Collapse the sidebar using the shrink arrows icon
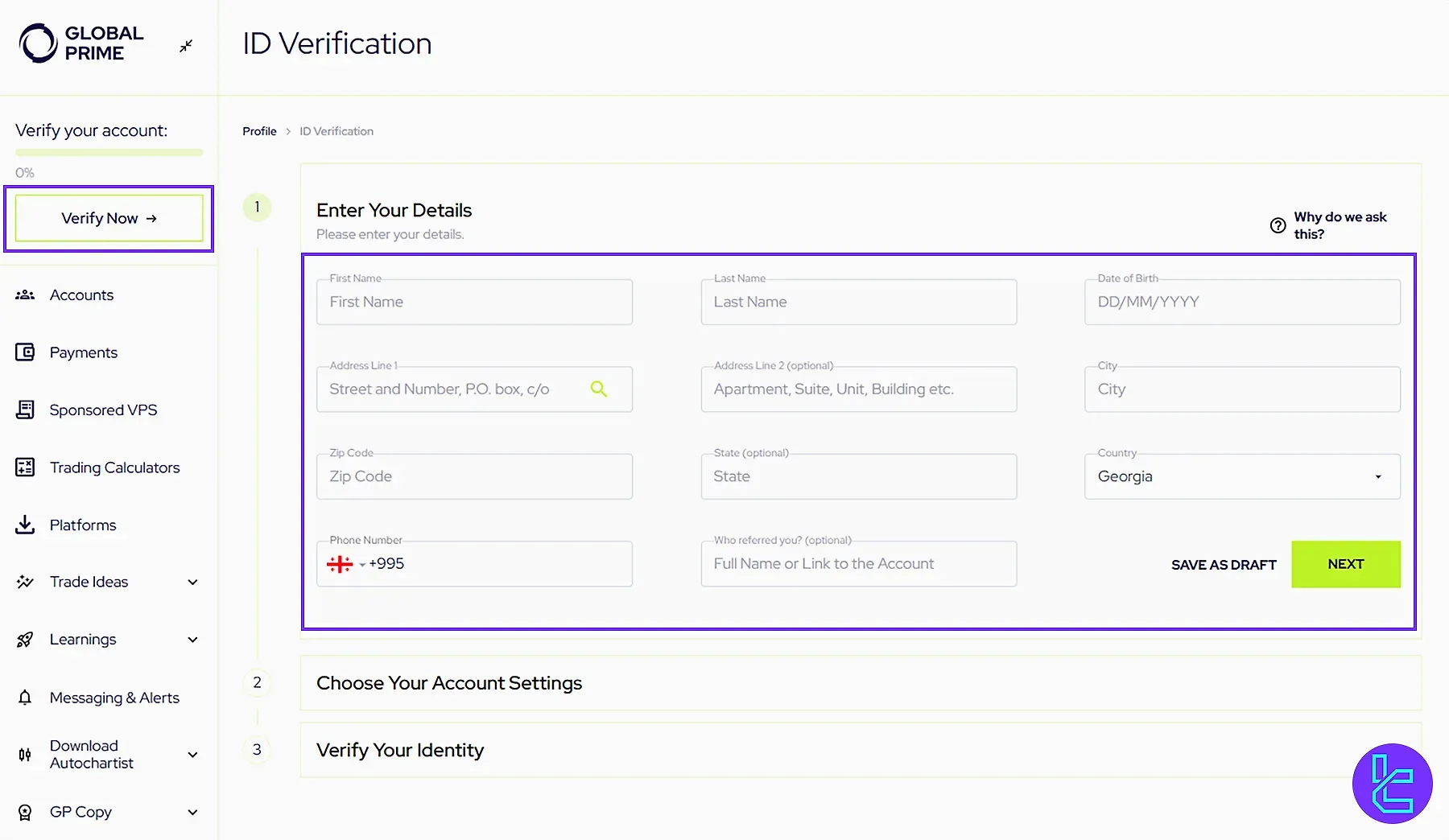 186,46
